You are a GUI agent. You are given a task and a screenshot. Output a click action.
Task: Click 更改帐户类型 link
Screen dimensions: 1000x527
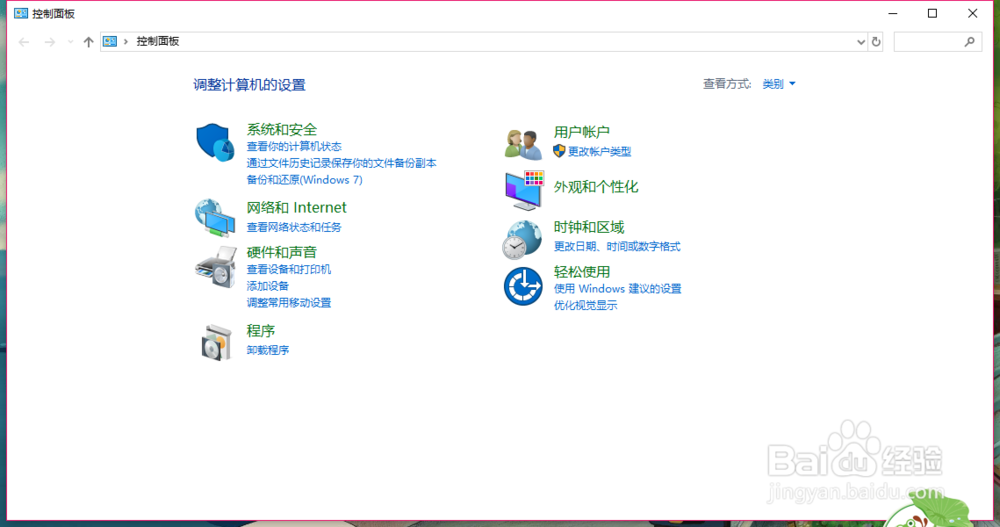pos(599,151)
